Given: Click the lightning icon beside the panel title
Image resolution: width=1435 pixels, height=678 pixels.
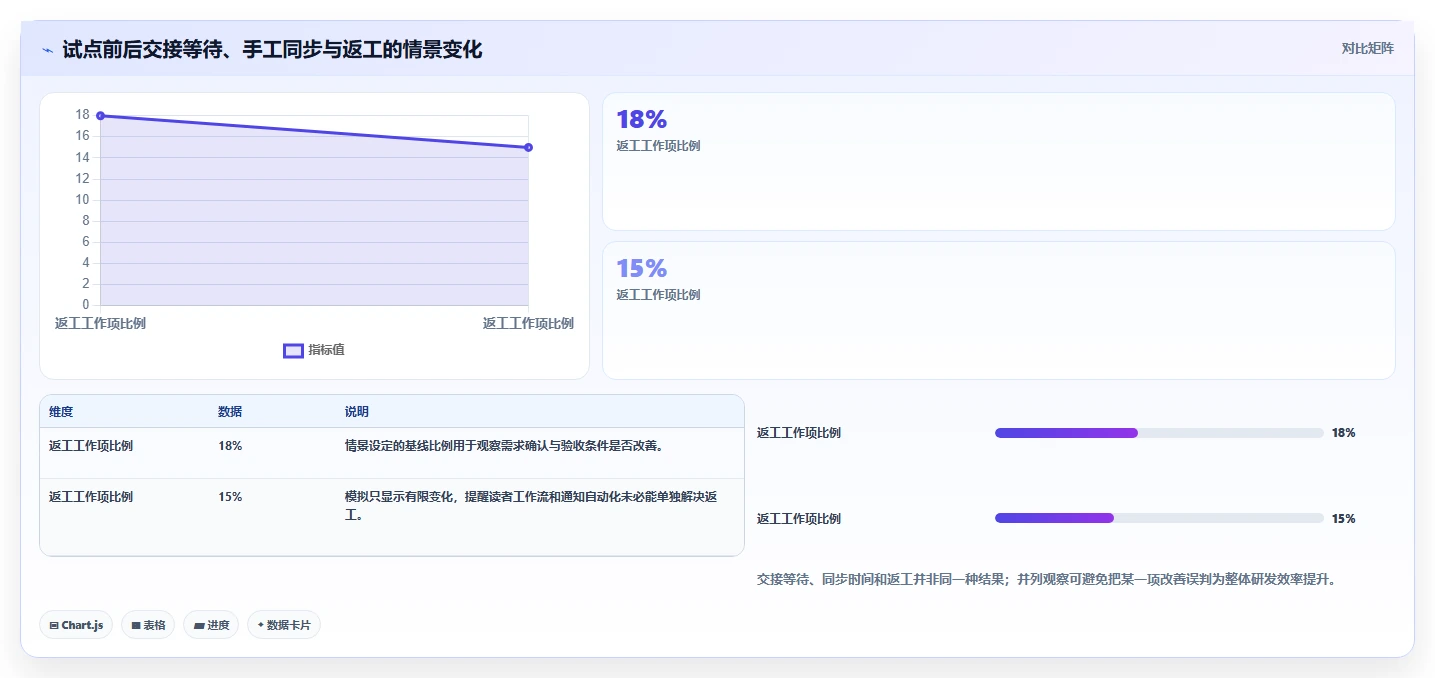Looking at the screenshot, I should tap(47, 50).
